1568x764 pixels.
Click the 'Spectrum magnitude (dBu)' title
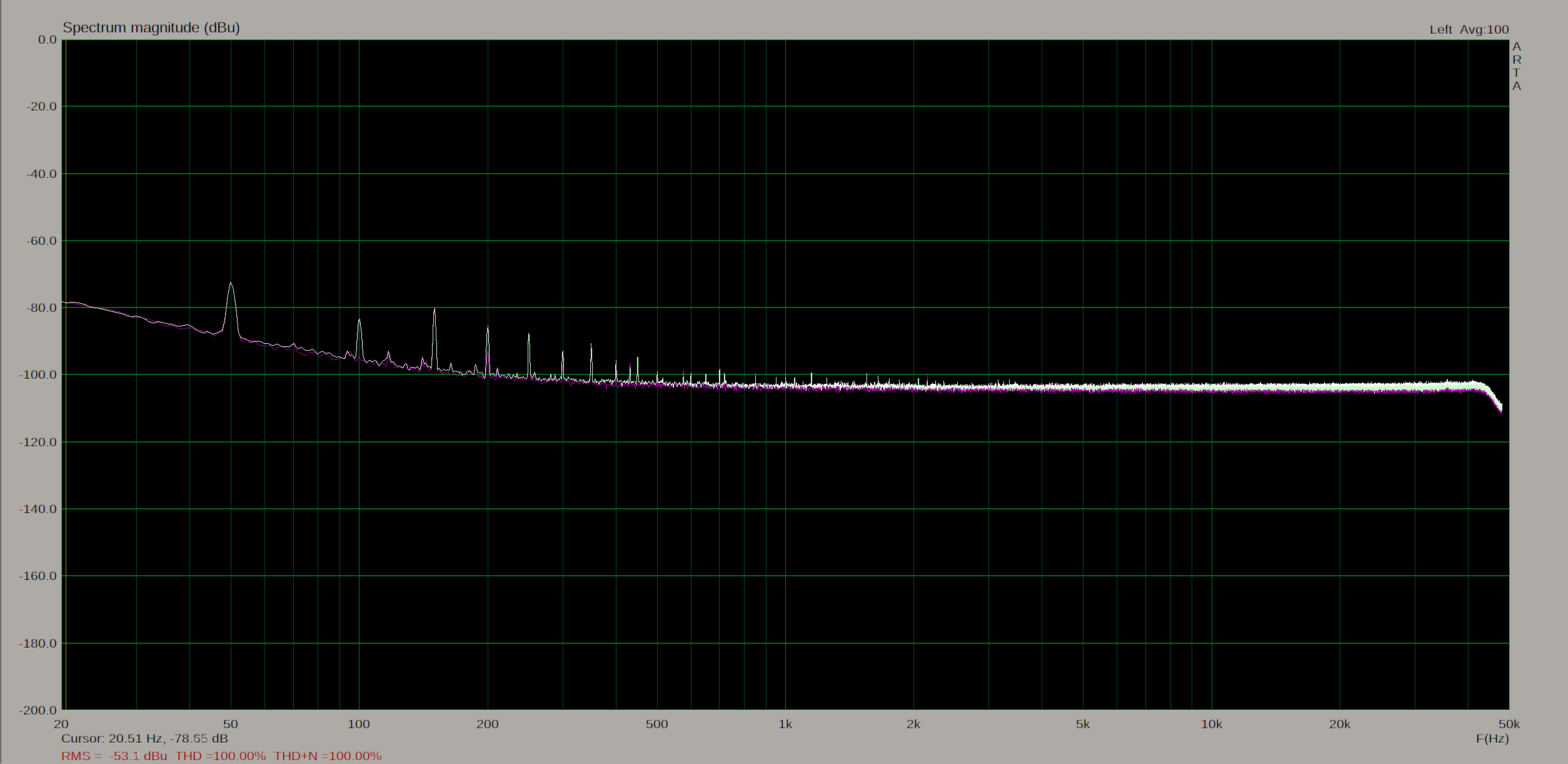point(151,28)
